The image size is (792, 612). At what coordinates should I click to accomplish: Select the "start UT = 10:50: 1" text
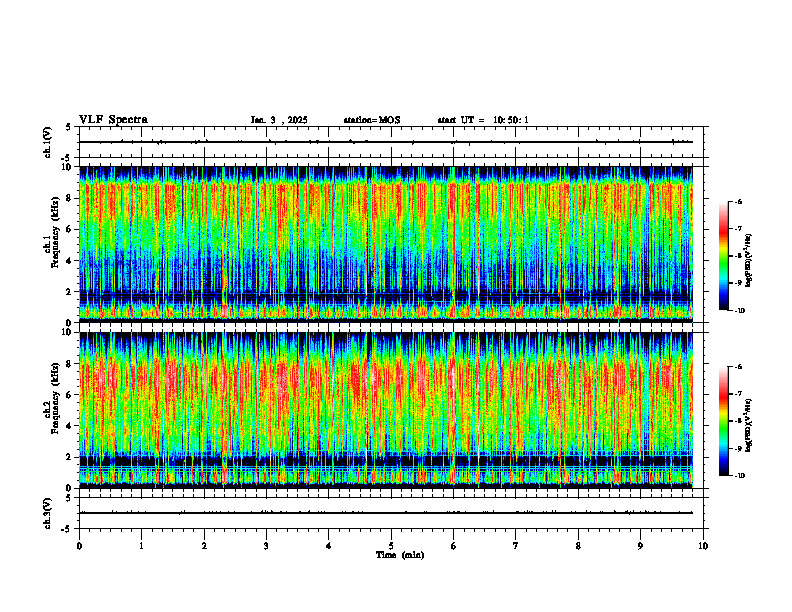[x=483, y=120]
